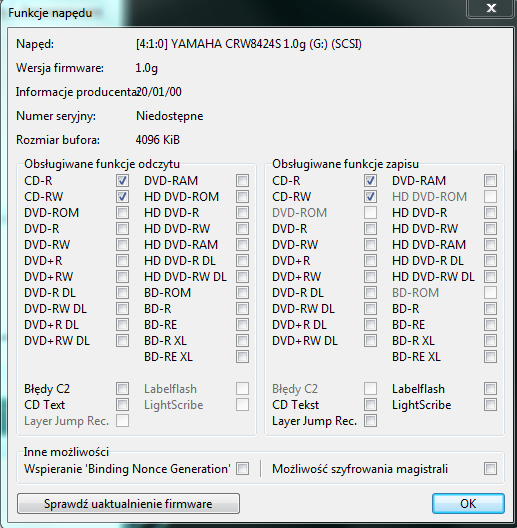Click the OK button
The height and width of the screenshot is (528, 517).
(x=468, y=503)
